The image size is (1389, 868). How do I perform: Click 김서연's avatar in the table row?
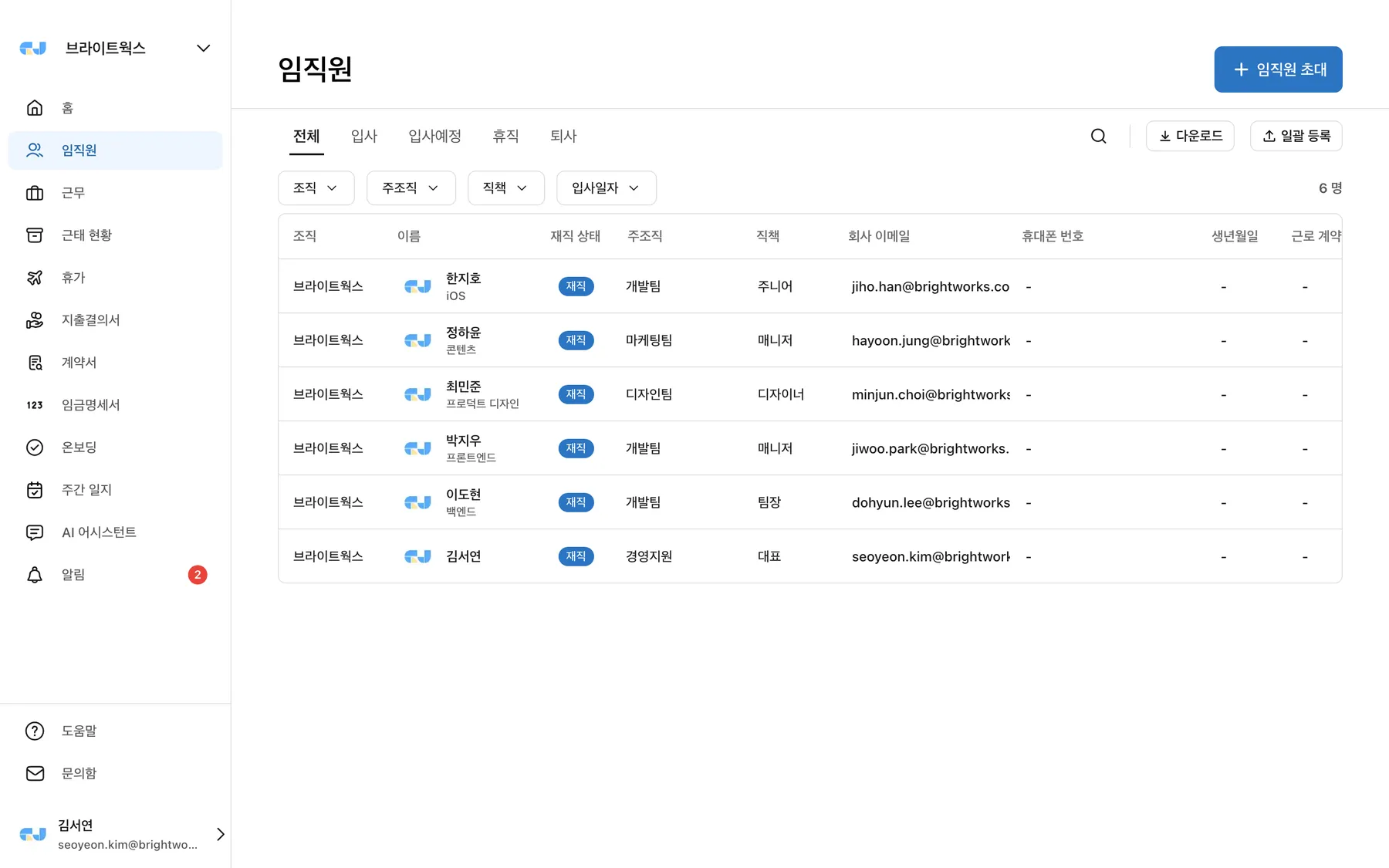pos(417,556)
